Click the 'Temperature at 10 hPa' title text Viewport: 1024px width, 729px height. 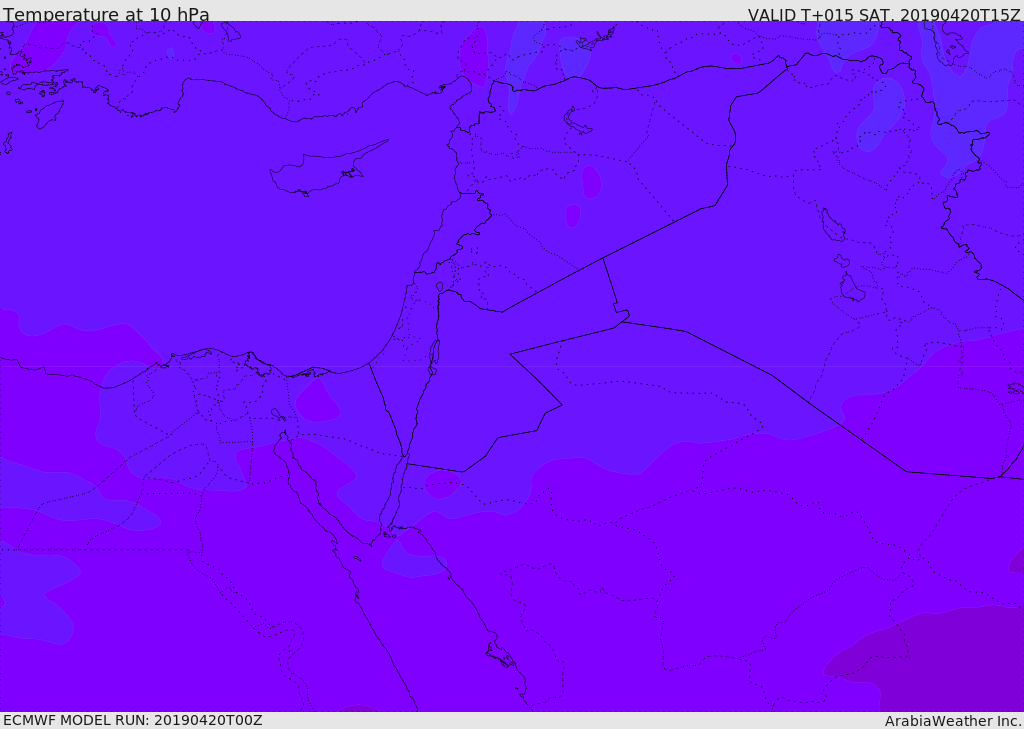106,14
